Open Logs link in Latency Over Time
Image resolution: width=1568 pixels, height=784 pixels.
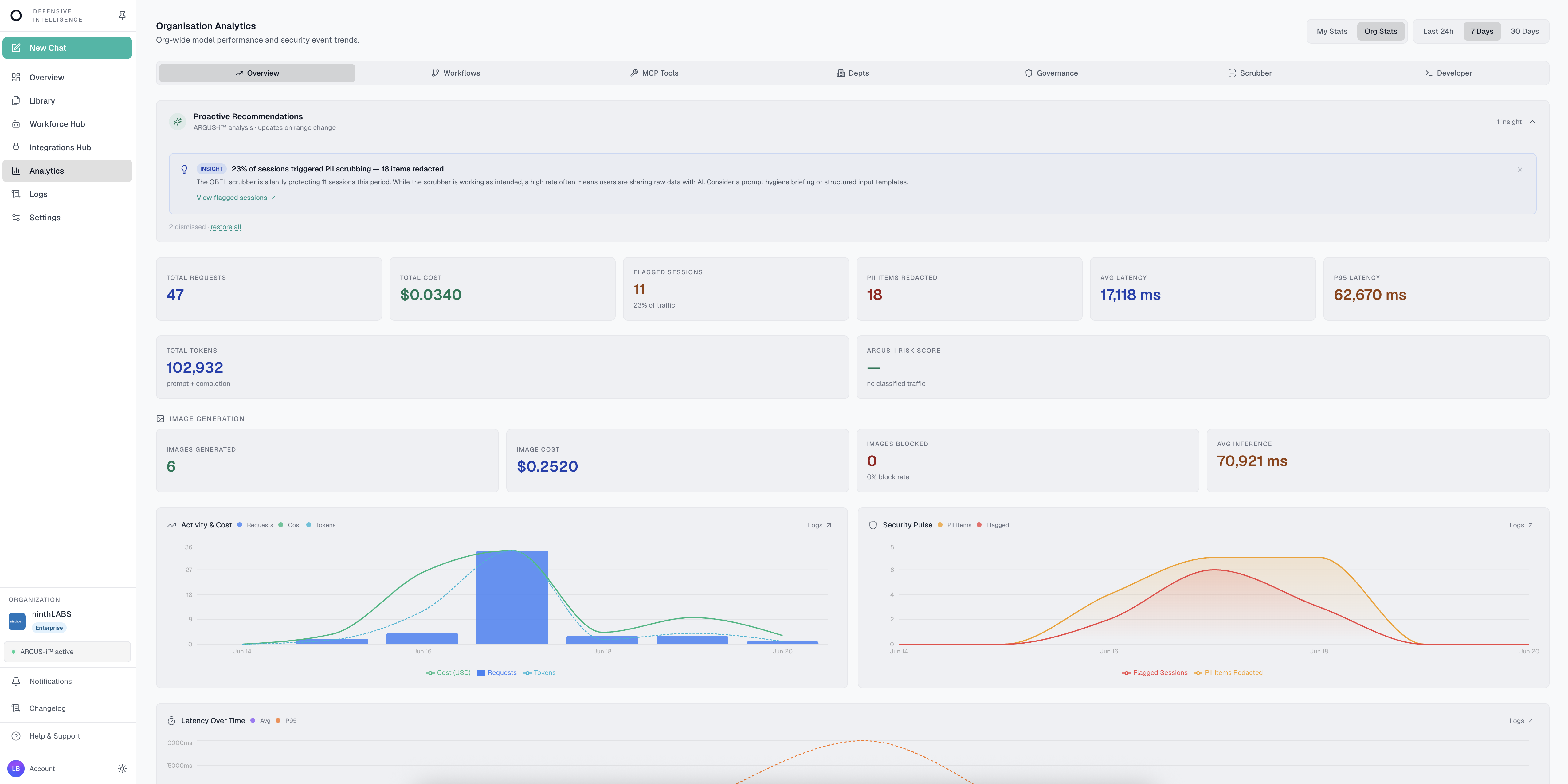pos(1520,721)
